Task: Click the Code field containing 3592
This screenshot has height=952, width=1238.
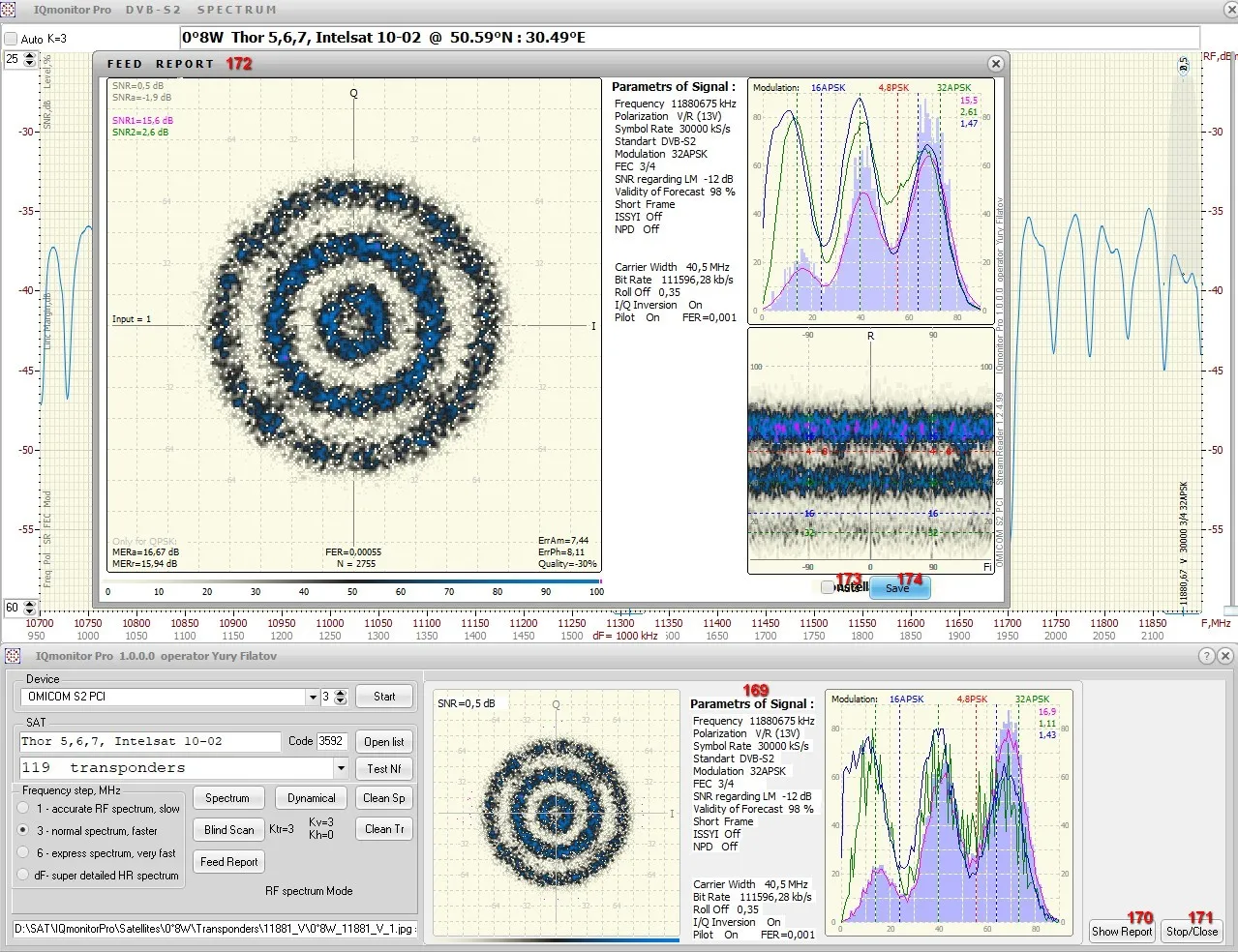Action: click(x=331, y=741)
